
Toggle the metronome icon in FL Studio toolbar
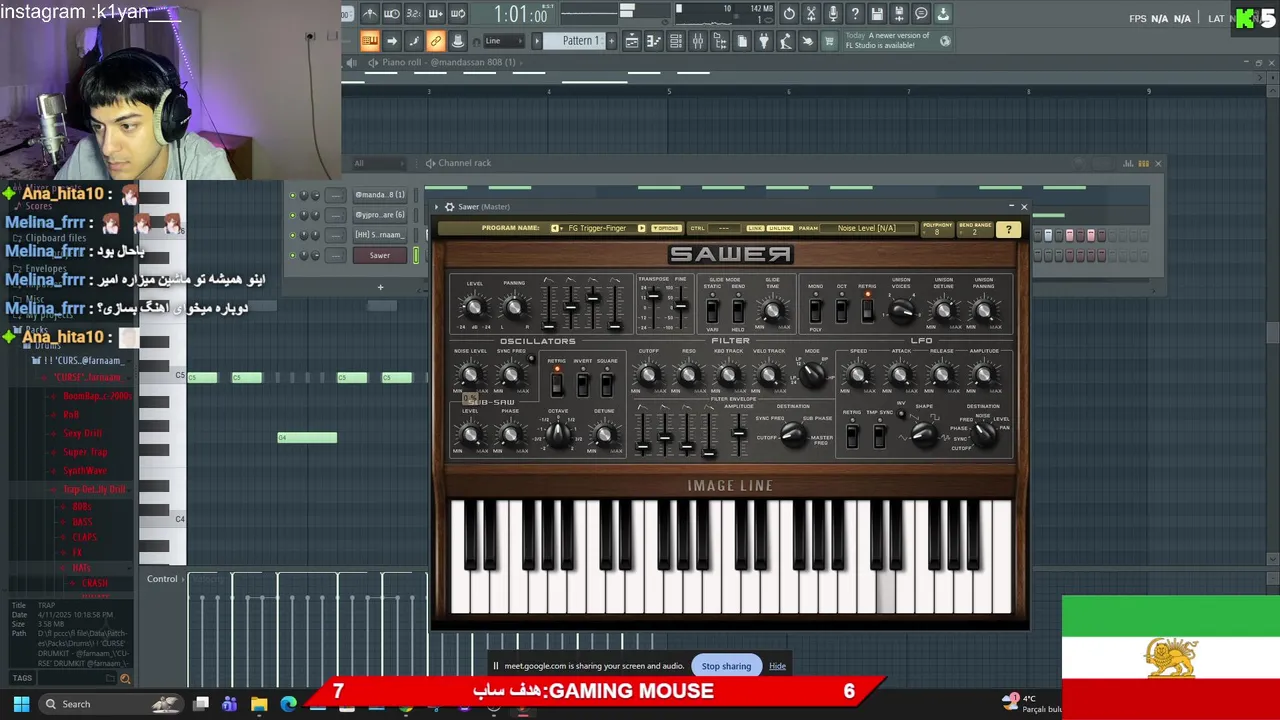370,14
